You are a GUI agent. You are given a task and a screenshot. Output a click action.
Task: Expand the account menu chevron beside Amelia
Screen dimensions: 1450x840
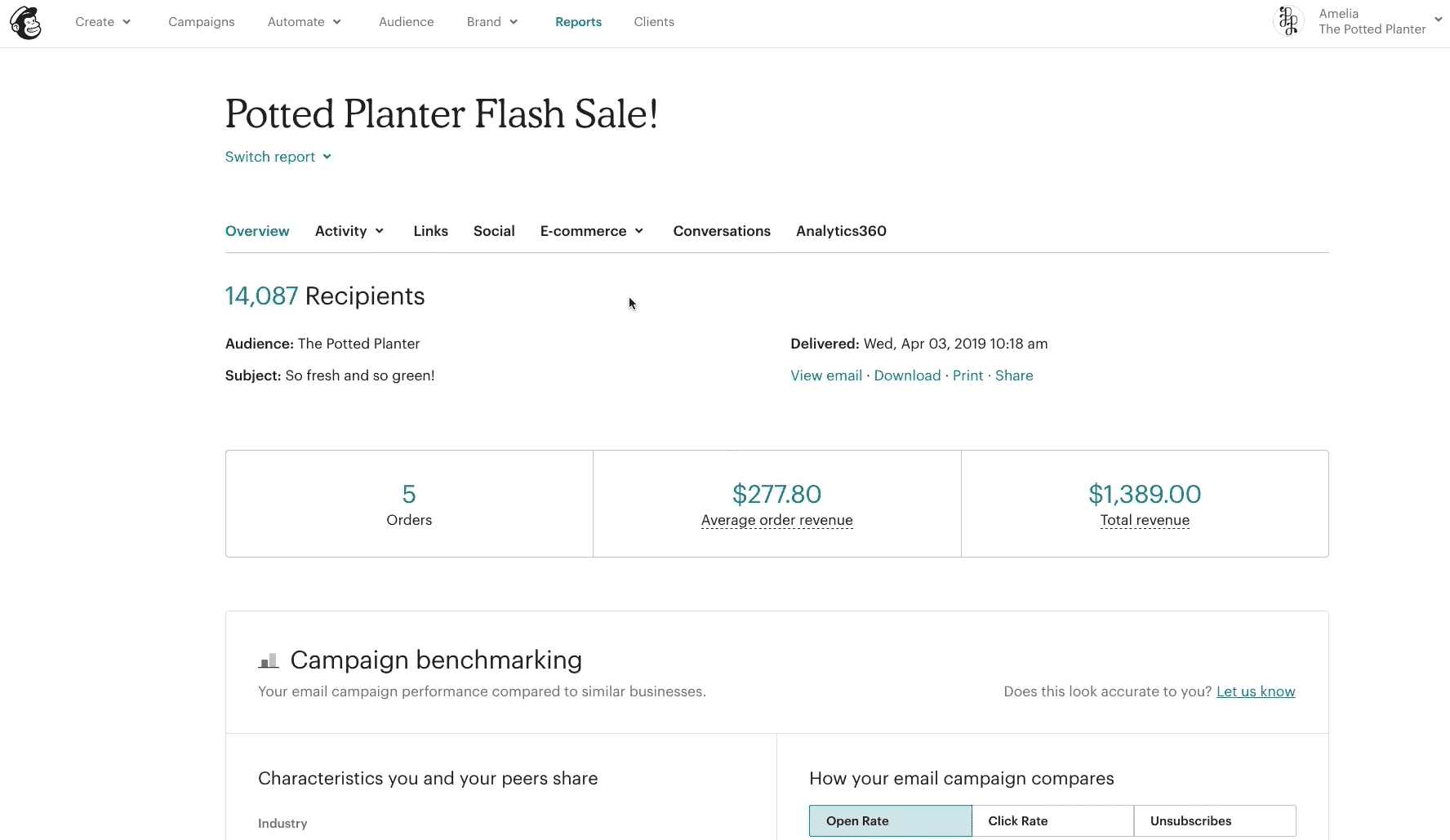(1438, 20)
